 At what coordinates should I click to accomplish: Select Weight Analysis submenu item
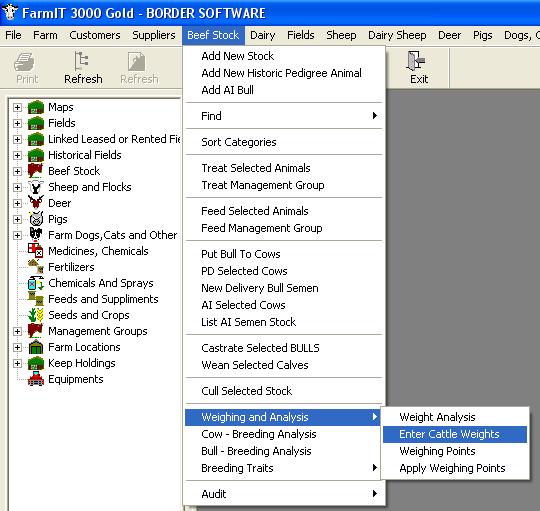(455, 417)
